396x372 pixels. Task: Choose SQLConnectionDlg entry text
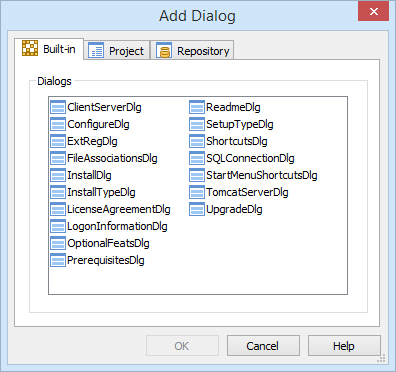(250, 158)
